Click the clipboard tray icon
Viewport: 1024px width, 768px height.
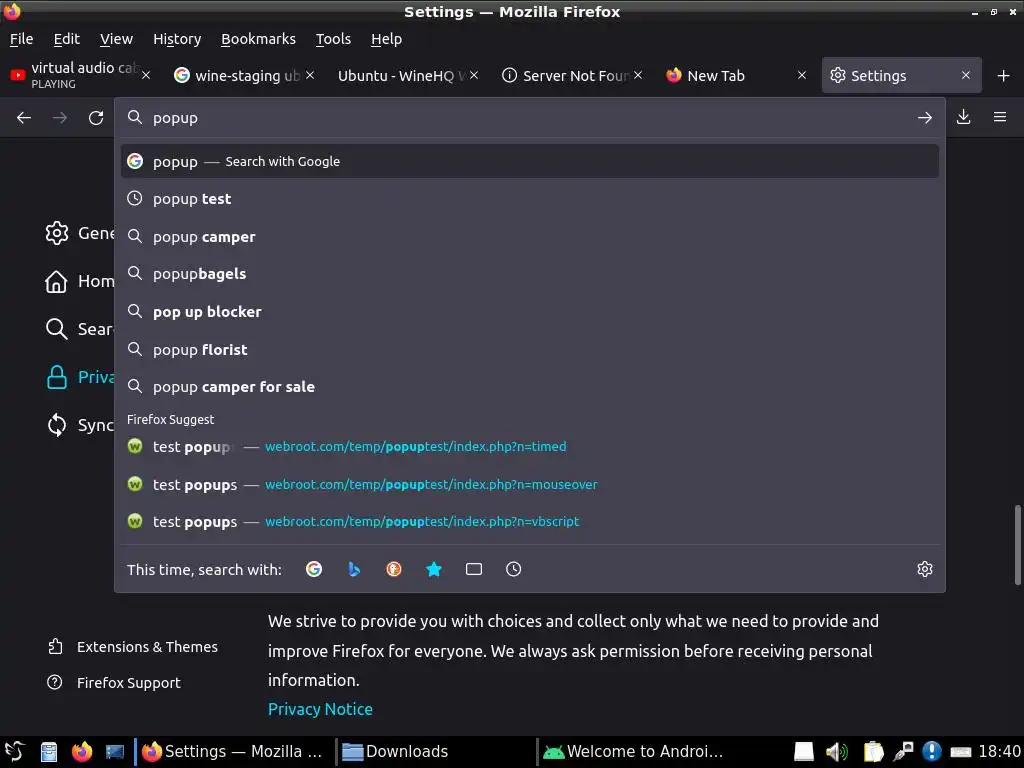point(872,752)
